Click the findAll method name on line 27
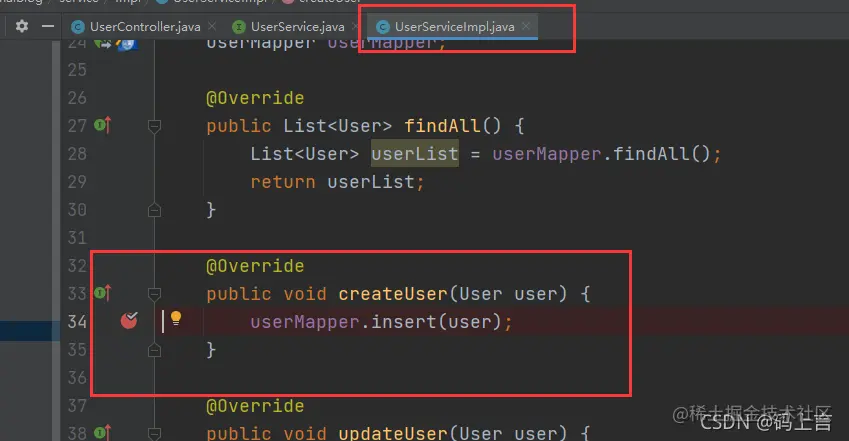 [442, 126]
